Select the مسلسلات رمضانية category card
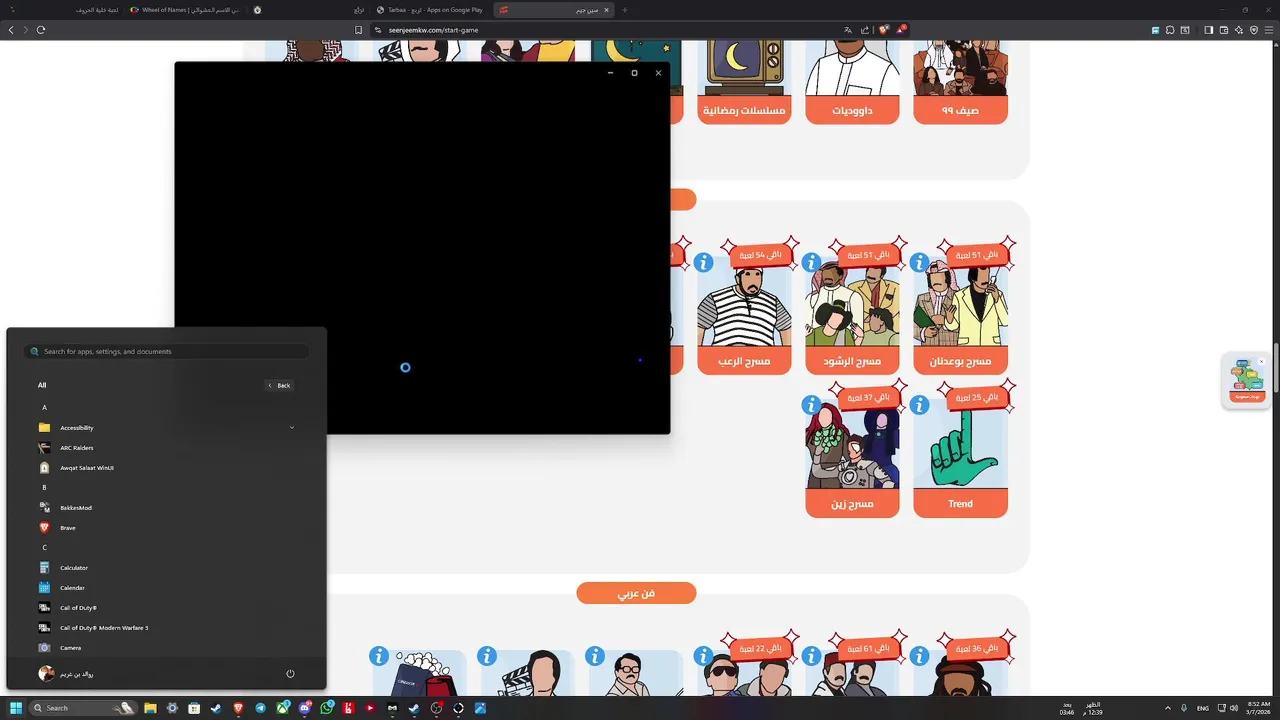This screenshot has width=1280, height=720. pyautogui.click(x=744, y=82)
